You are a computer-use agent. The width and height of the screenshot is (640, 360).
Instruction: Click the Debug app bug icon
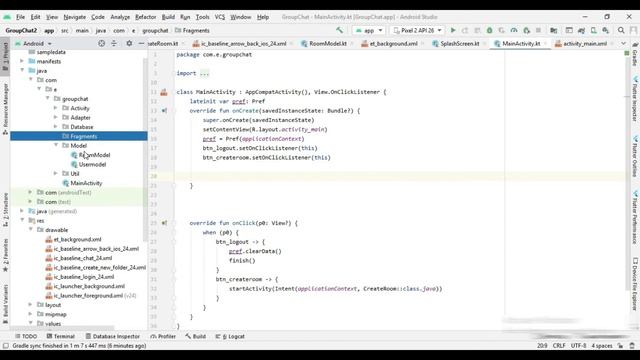click(489, 30)
